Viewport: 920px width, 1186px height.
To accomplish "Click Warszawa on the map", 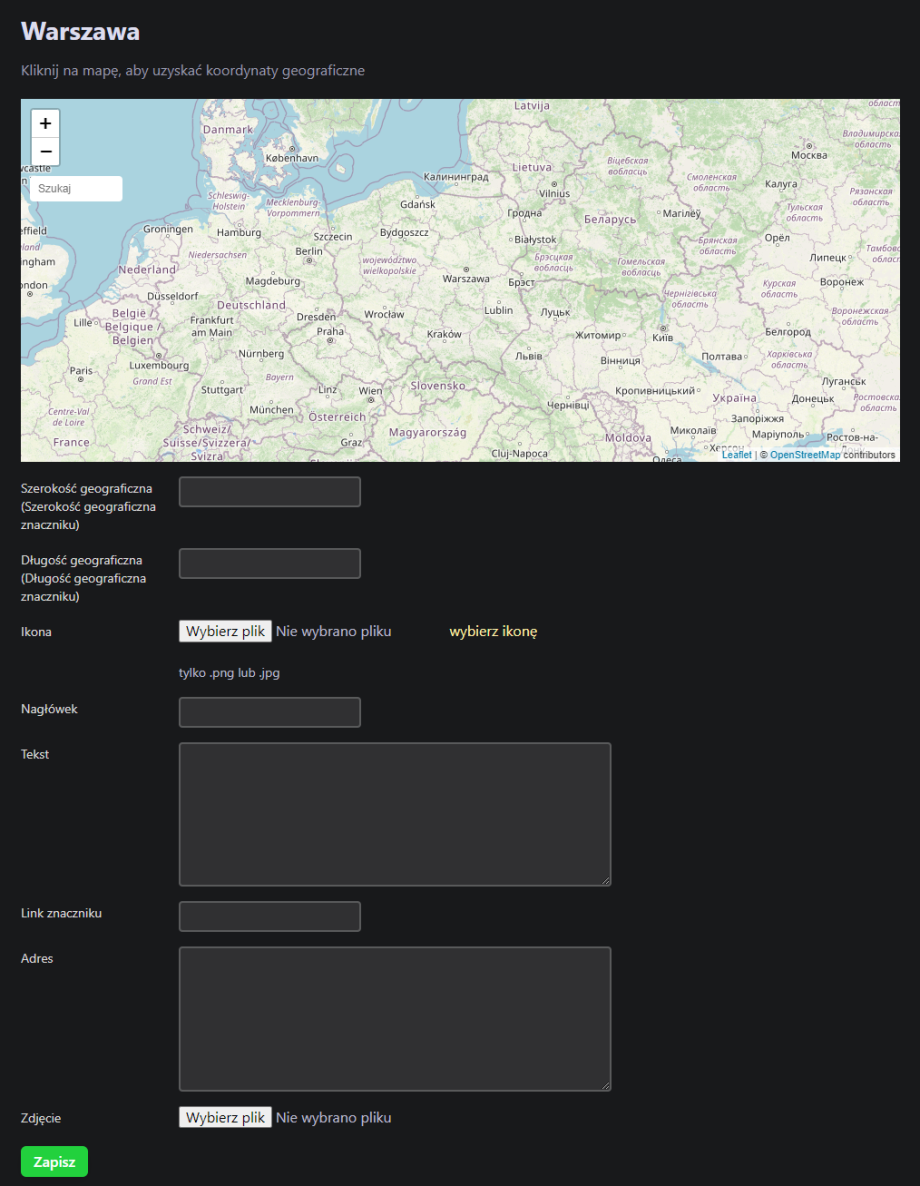I will [466, 278].
